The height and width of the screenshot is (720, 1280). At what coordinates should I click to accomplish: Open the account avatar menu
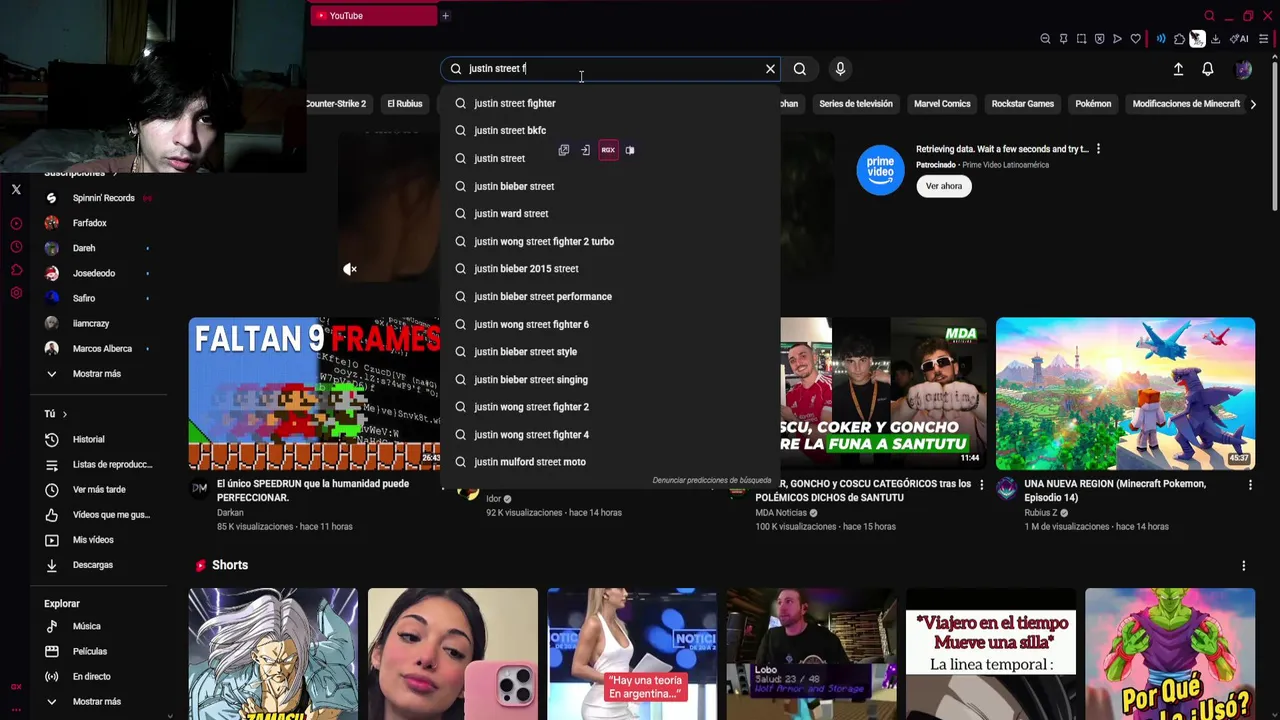pyautogui.click(x=1243, y=69)
